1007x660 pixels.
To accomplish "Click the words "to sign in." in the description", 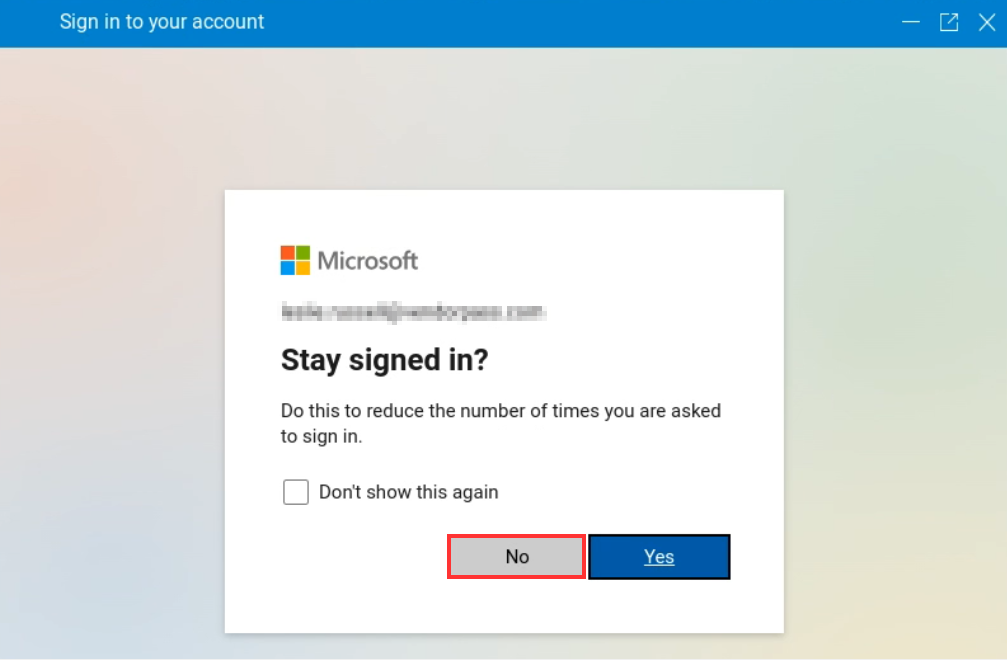I will 321,437.
